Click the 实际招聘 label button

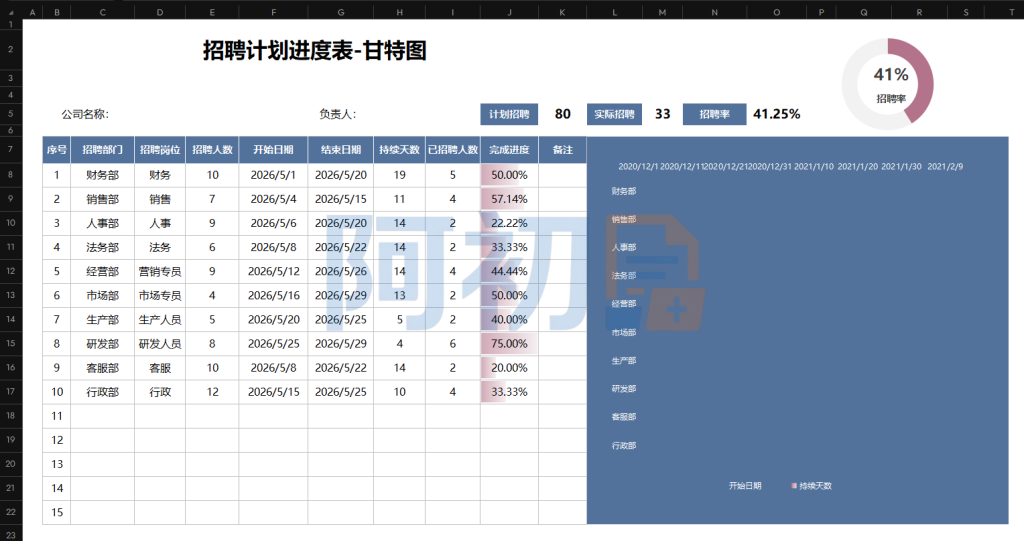[614, 114]
